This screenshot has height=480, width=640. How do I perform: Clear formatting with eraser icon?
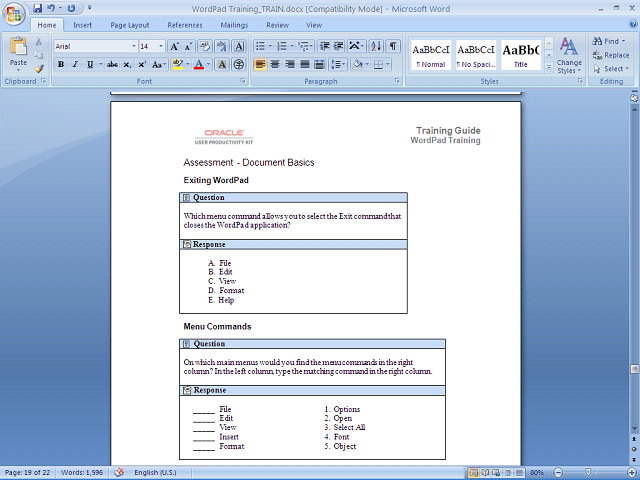205,46
